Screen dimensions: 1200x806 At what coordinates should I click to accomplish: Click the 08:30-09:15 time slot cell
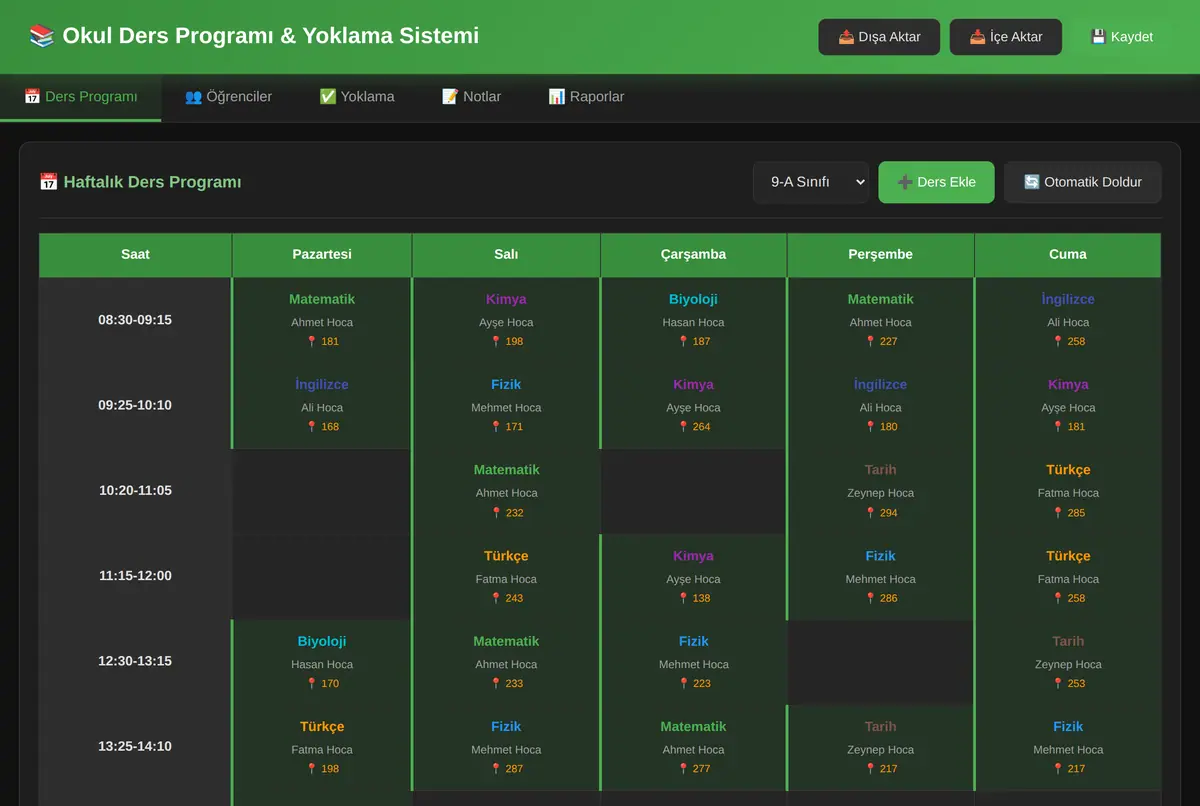135,320
